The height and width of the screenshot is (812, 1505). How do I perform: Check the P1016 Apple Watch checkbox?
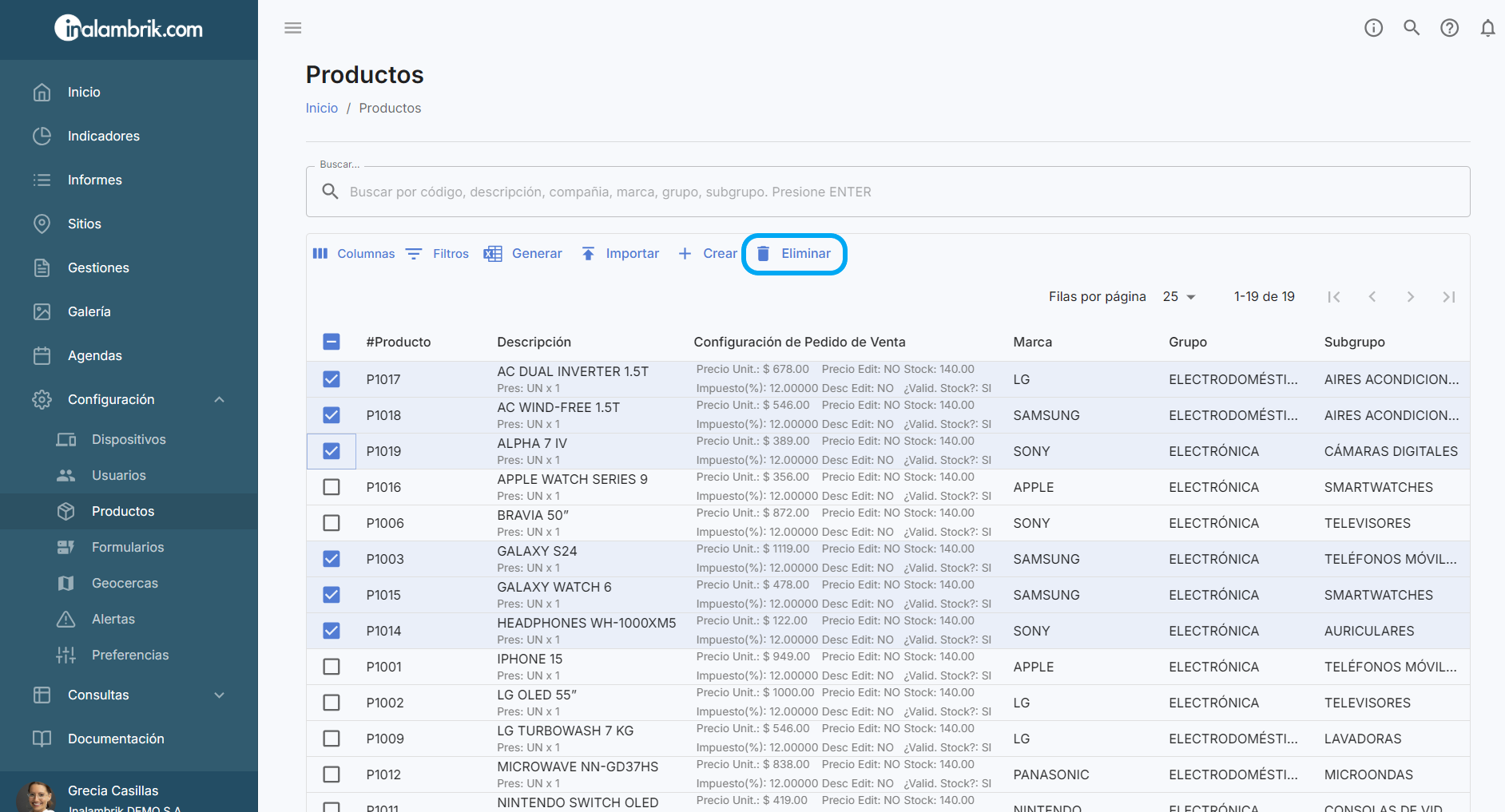(332, 487)
